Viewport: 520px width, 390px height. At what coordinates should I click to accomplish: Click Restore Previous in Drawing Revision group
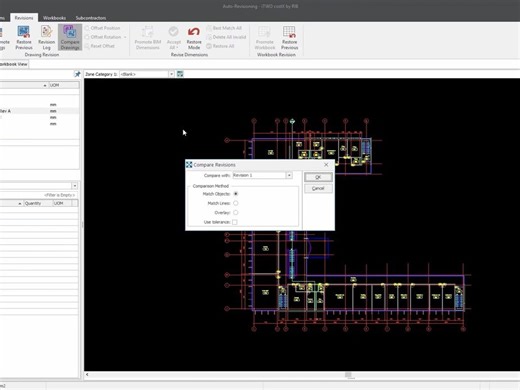24,37
